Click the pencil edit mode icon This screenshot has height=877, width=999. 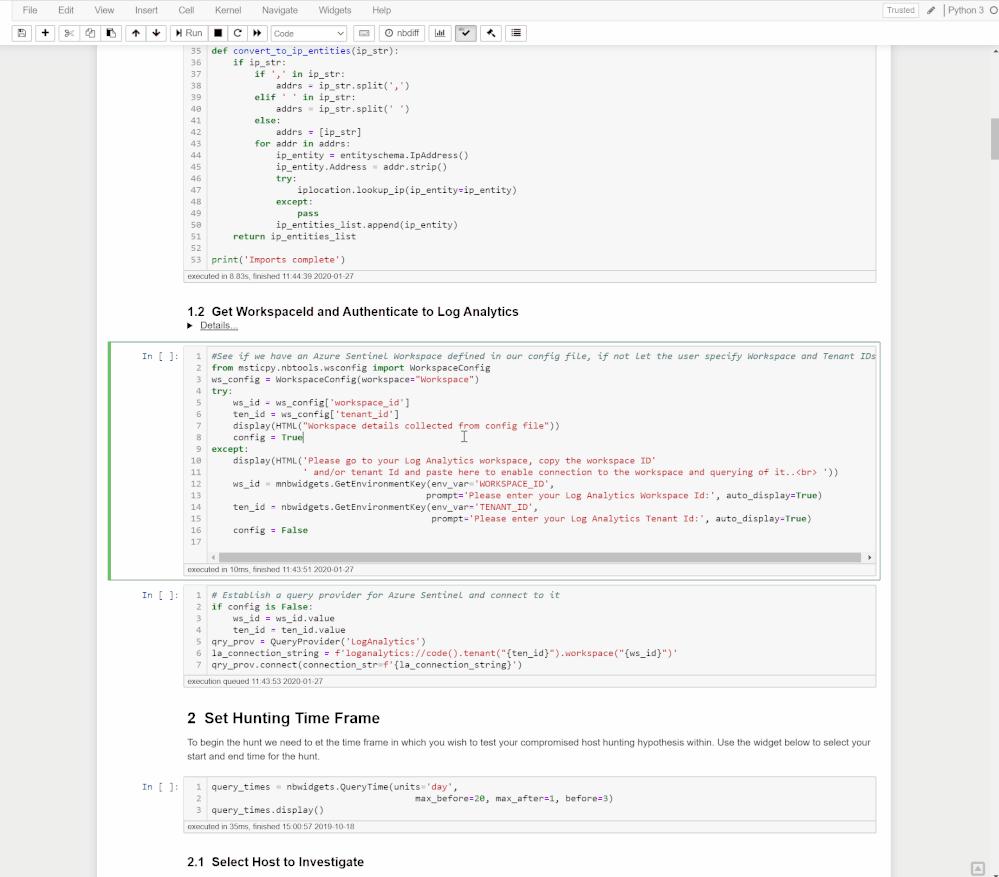tap(931, 10)
